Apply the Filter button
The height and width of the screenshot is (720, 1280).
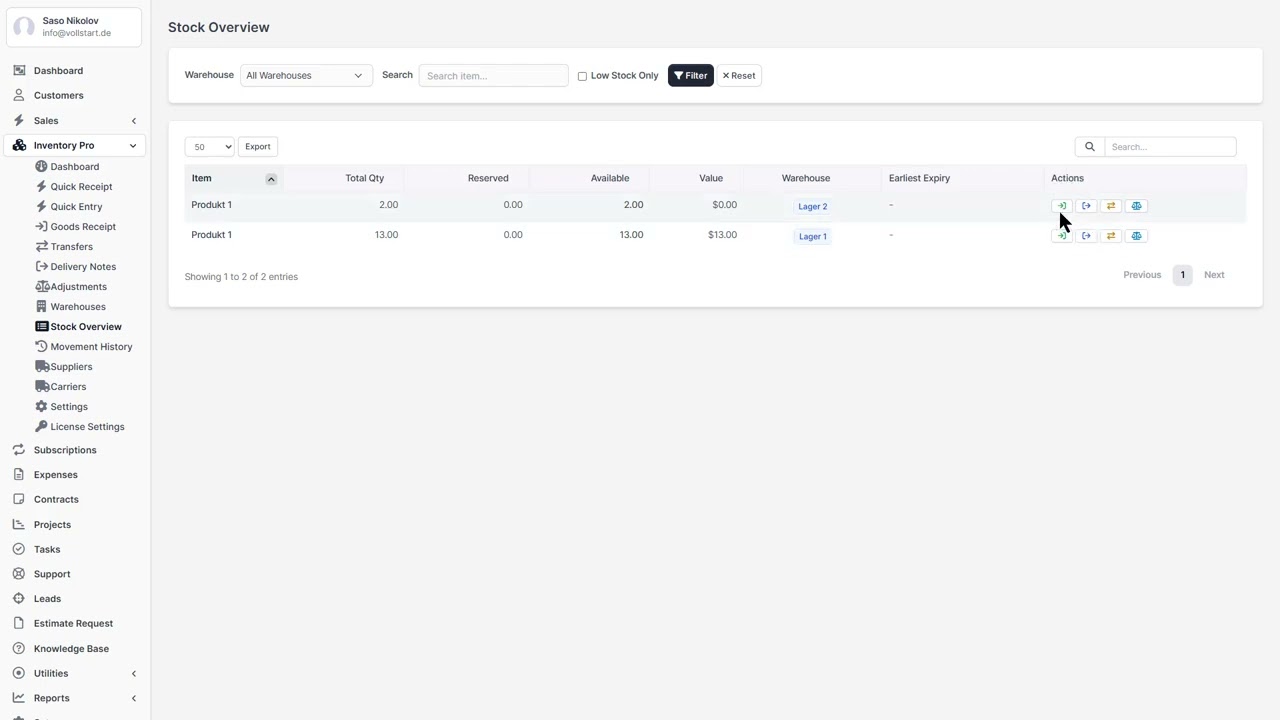[690, 75]
